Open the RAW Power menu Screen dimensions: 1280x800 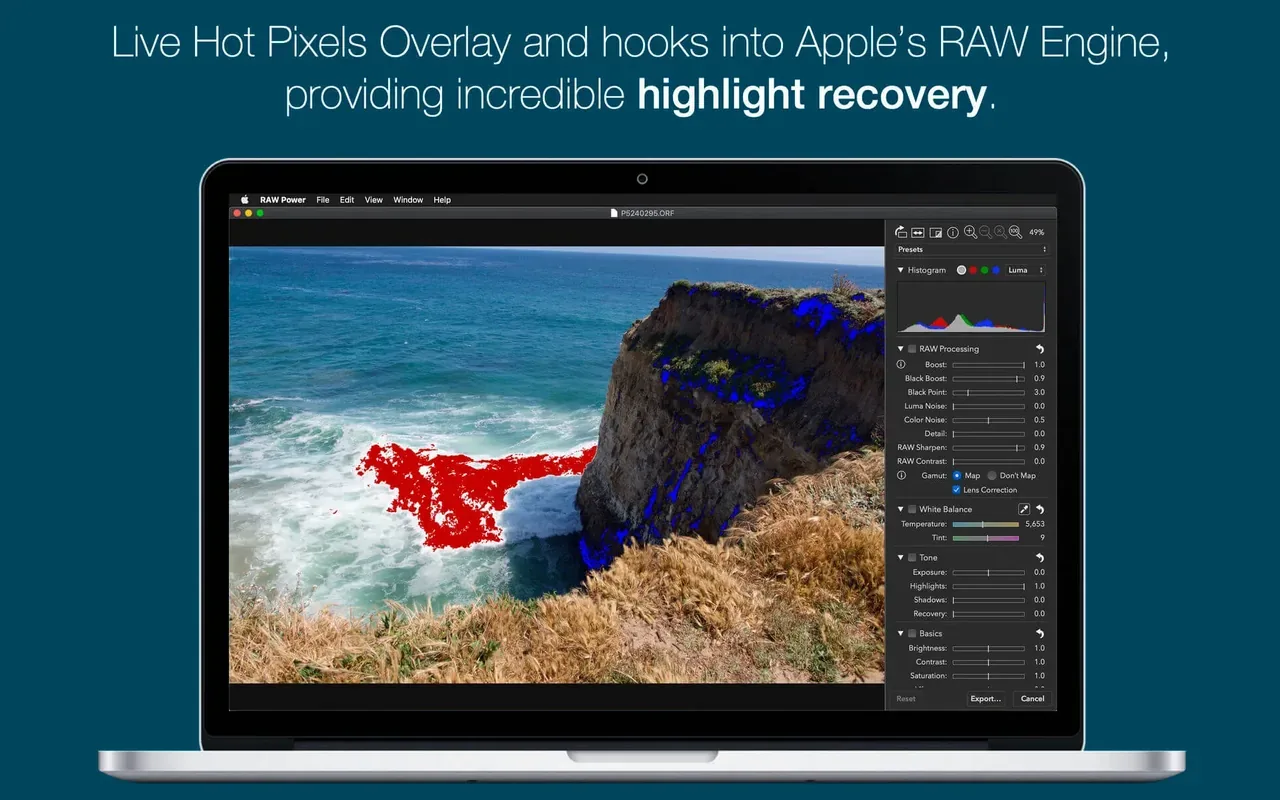coord(283,200)
